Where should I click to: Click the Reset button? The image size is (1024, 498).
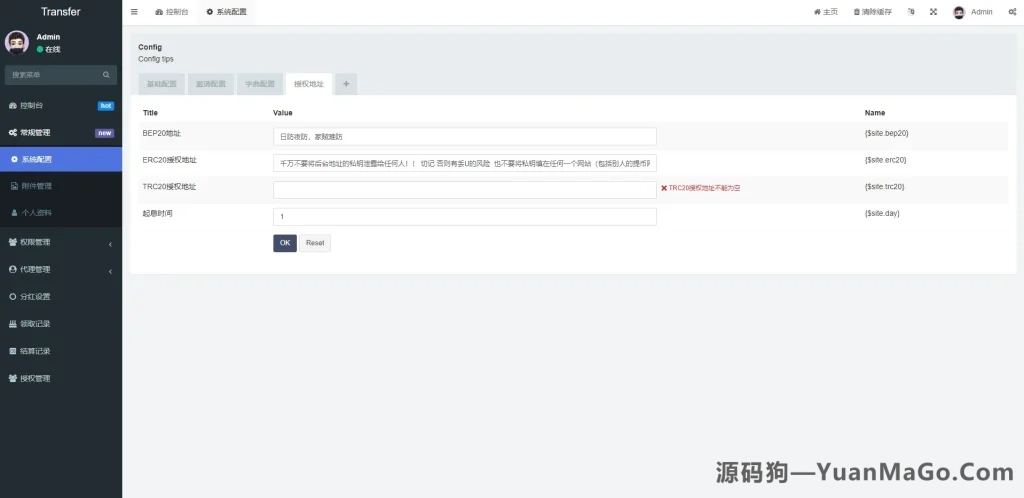pos(315,243)
